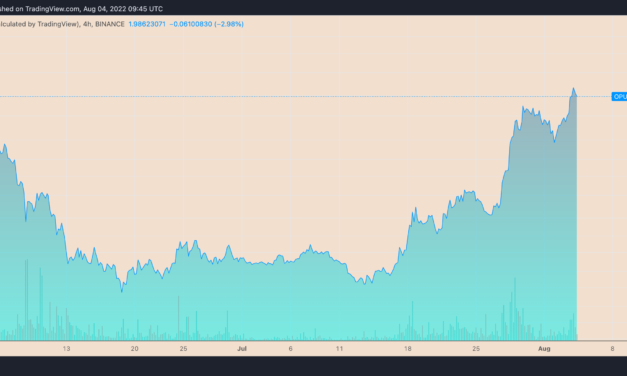Click the price value 1.98623071

pyautogui.click(x=147, y=24)
